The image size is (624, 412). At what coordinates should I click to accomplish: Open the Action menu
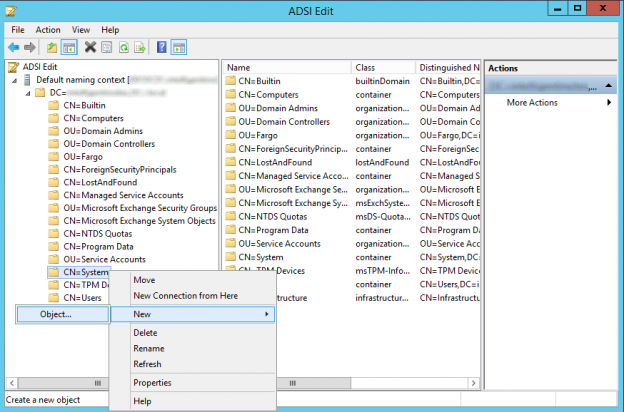tap(48, 30)
